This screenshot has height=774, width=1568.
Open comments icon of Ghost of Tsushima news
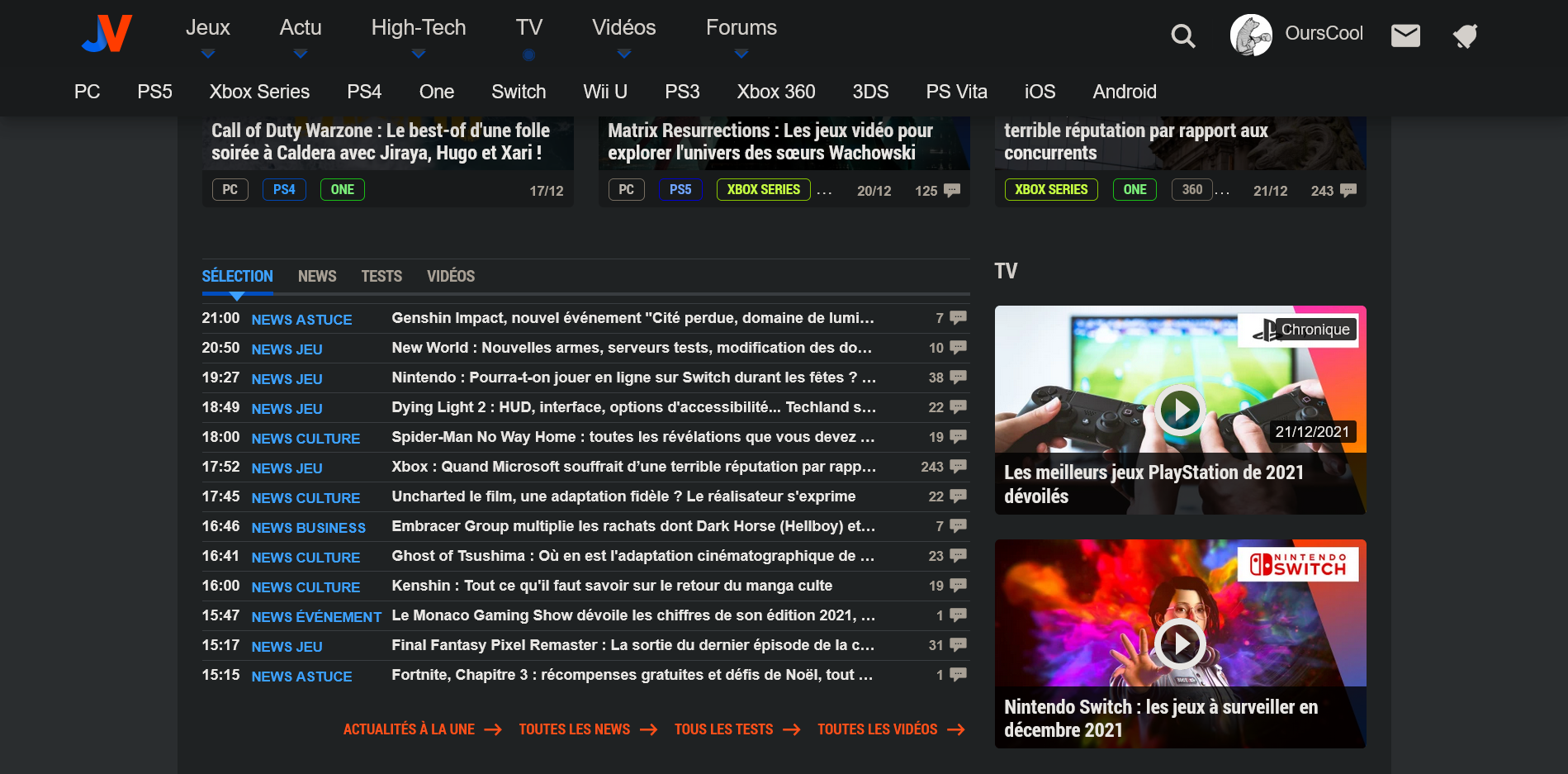[x=958, y=556]
